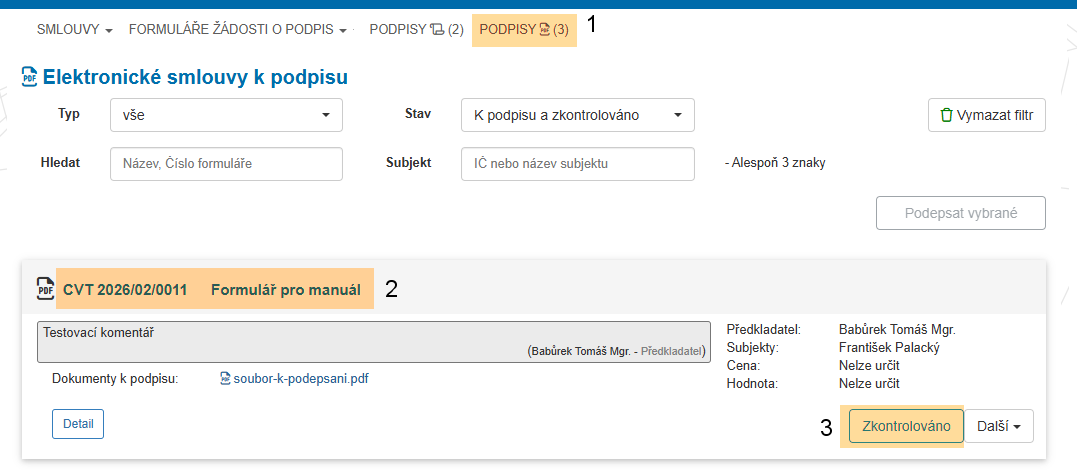Click the icon in the PODPISY (3) tab
Viewport: 1077px width, 476px height.
tap(544, 30)
